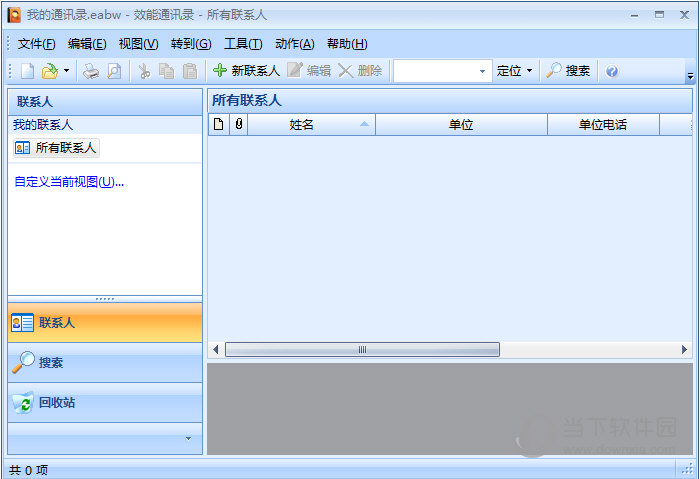Click the scroll right arrow of the list
700x479 pixels.
coord(684,350)
